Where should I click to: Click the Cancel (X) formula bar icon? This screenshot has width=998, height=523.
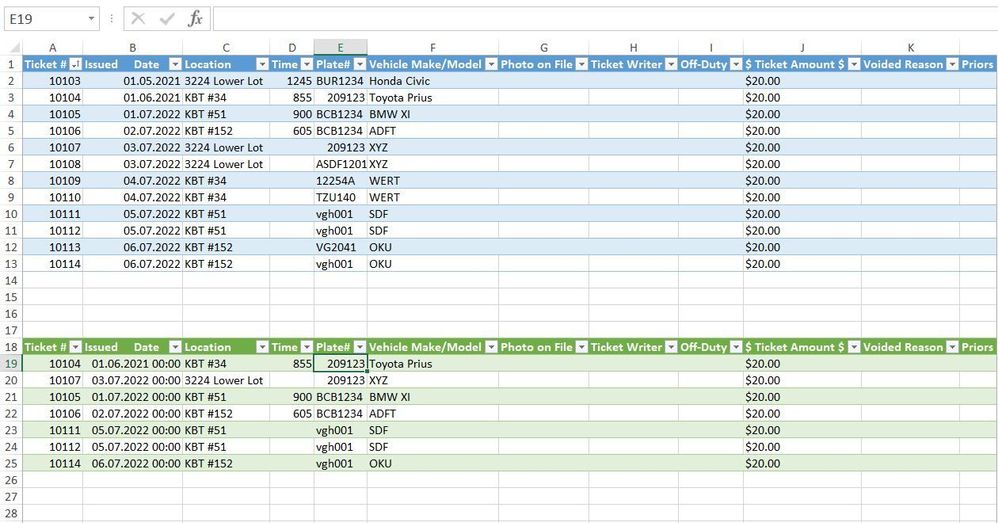(137, 19)
